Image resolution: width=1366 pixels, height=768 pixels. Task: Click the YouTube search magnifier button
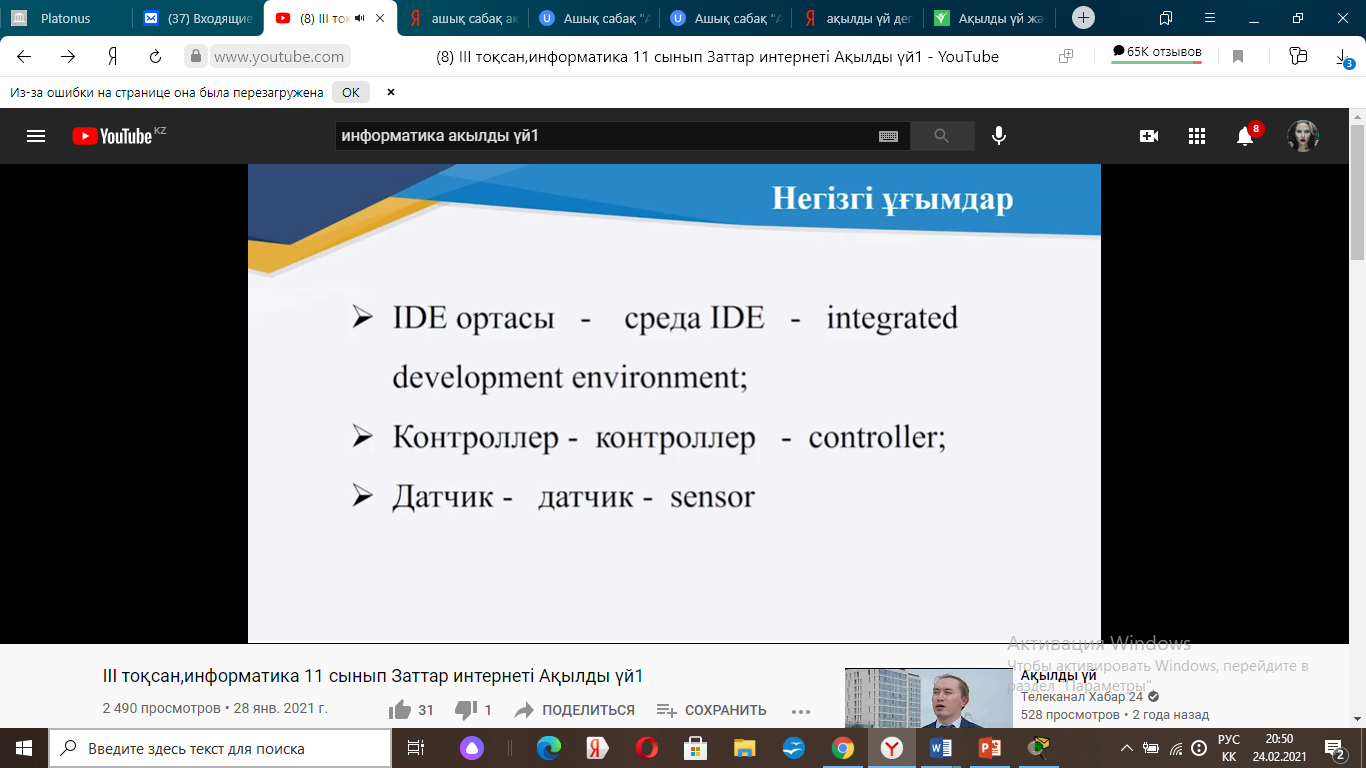942,136
